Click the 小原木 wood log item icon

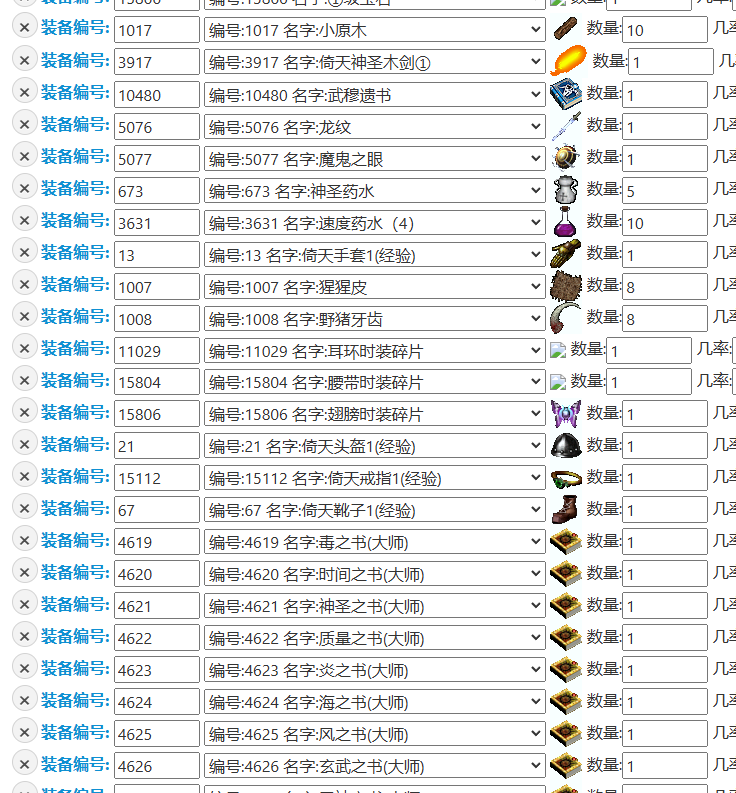(566, 28)
